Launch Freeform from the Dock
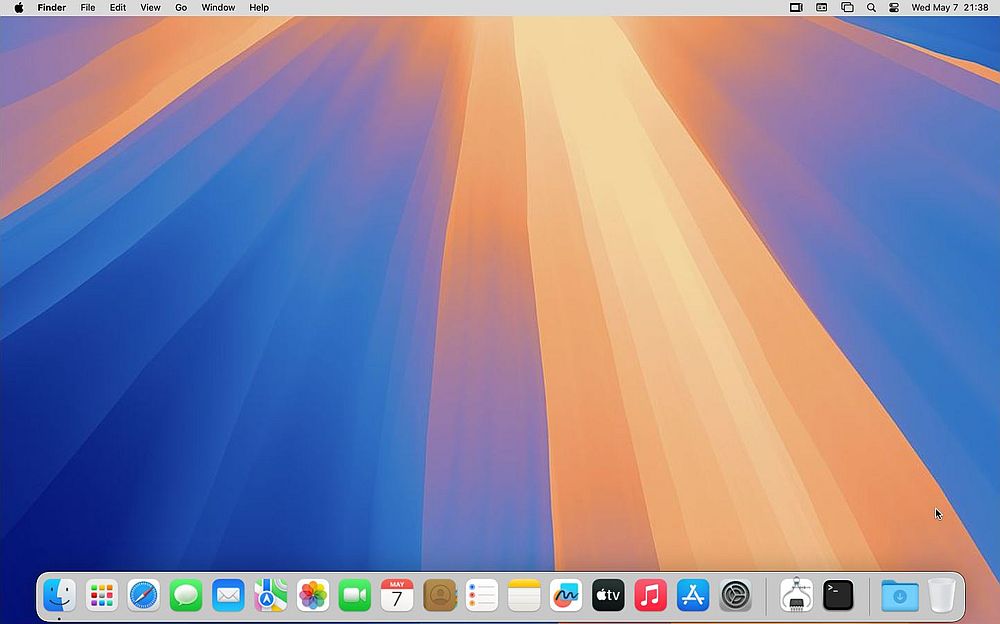 coord(566,595)
